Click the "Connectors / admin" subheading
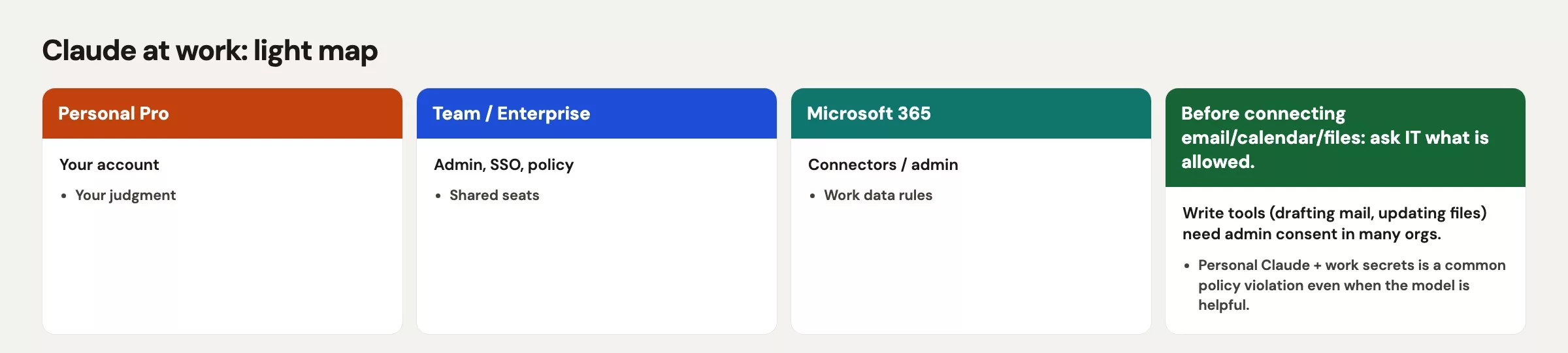 (x=883, y=165)
